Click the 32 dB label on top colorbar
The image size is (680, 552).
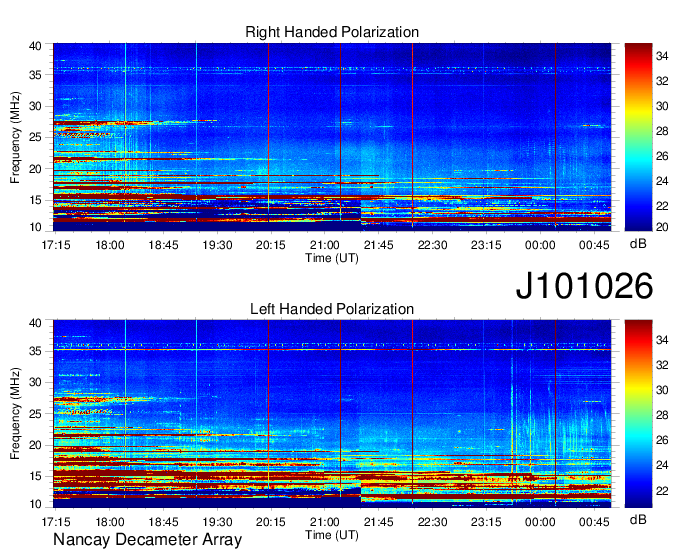coord(662,81)
